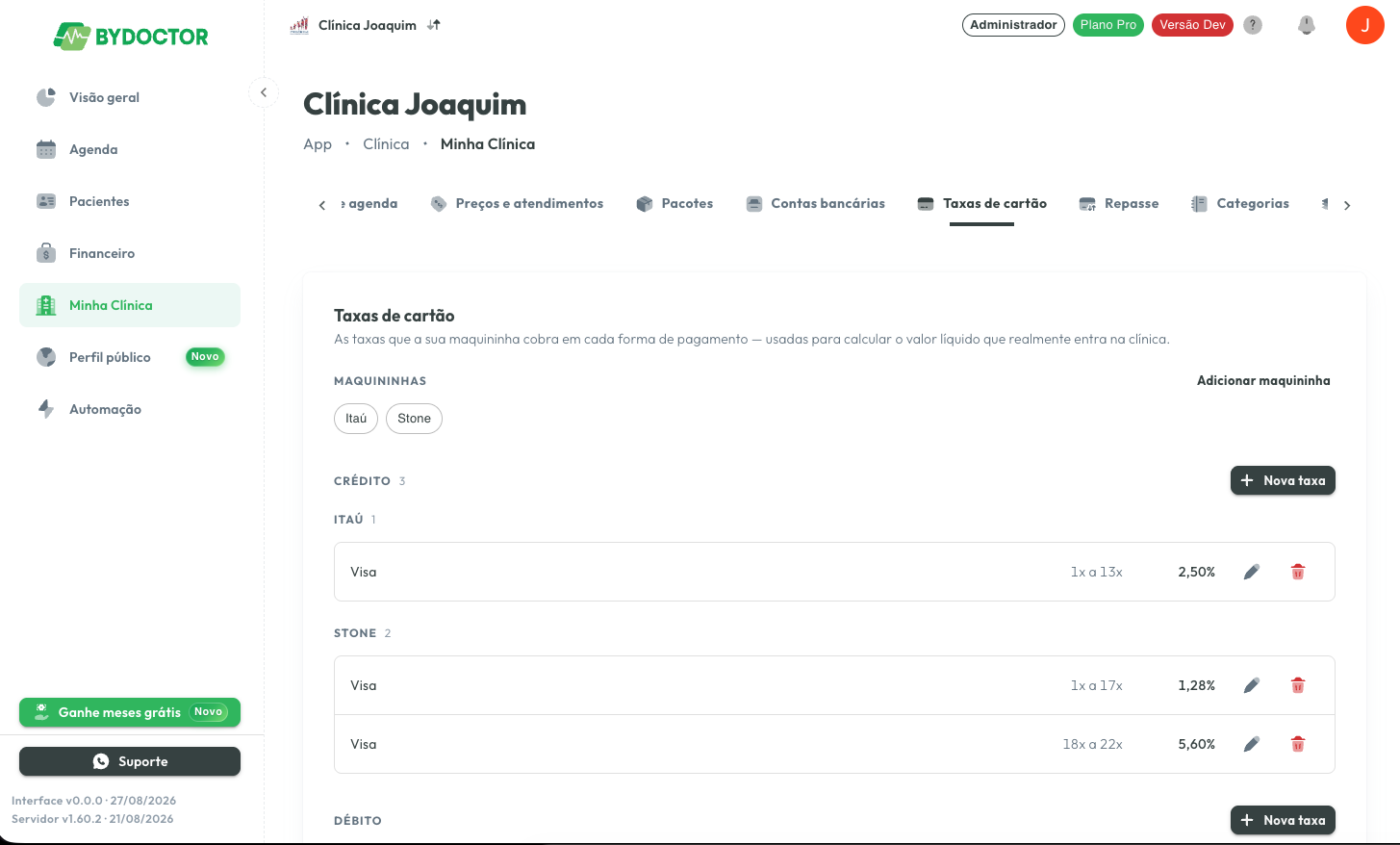The image size is (1400, 845).
Task: Click the Perfil público globe icon
Action: coord(46,357)
